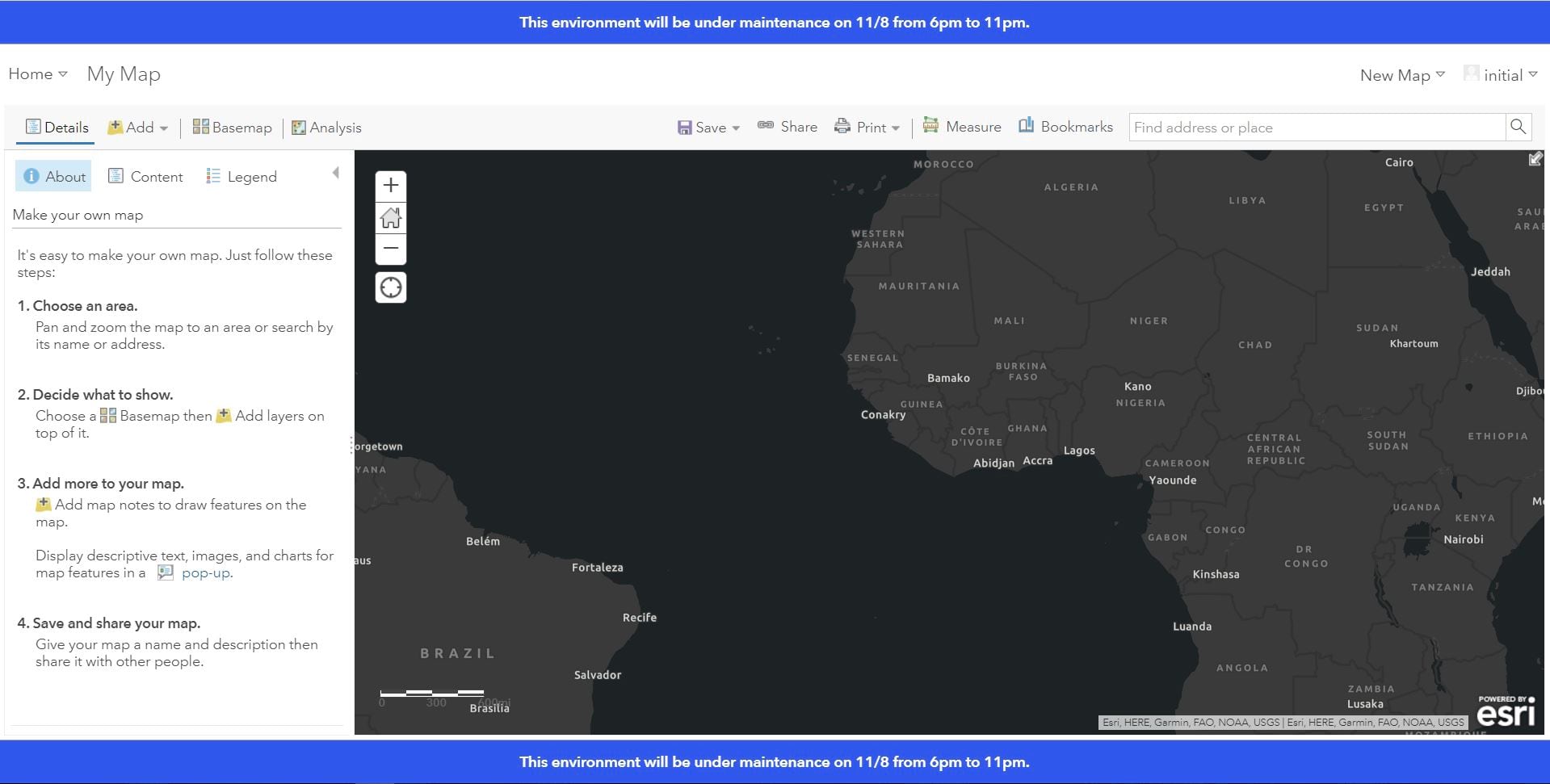
Task: Switch to the Content tab
Action: pos(145,176)
